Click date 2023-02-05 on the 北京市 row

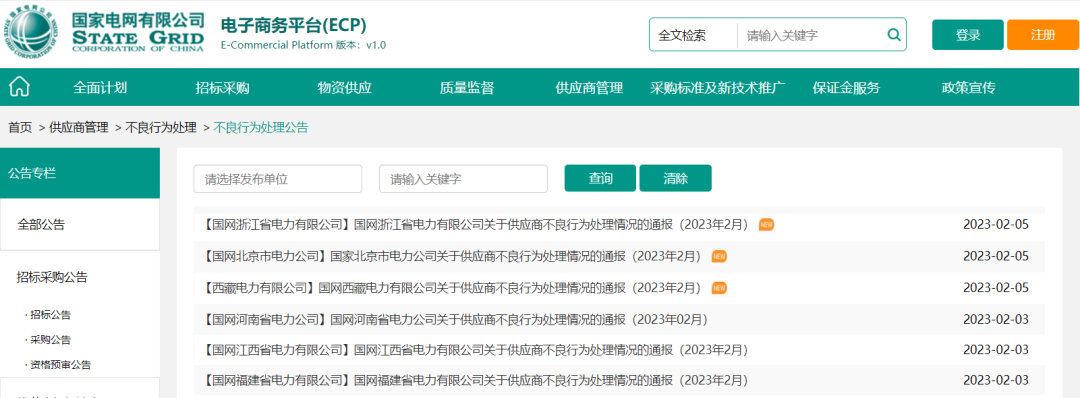point(996,256)
